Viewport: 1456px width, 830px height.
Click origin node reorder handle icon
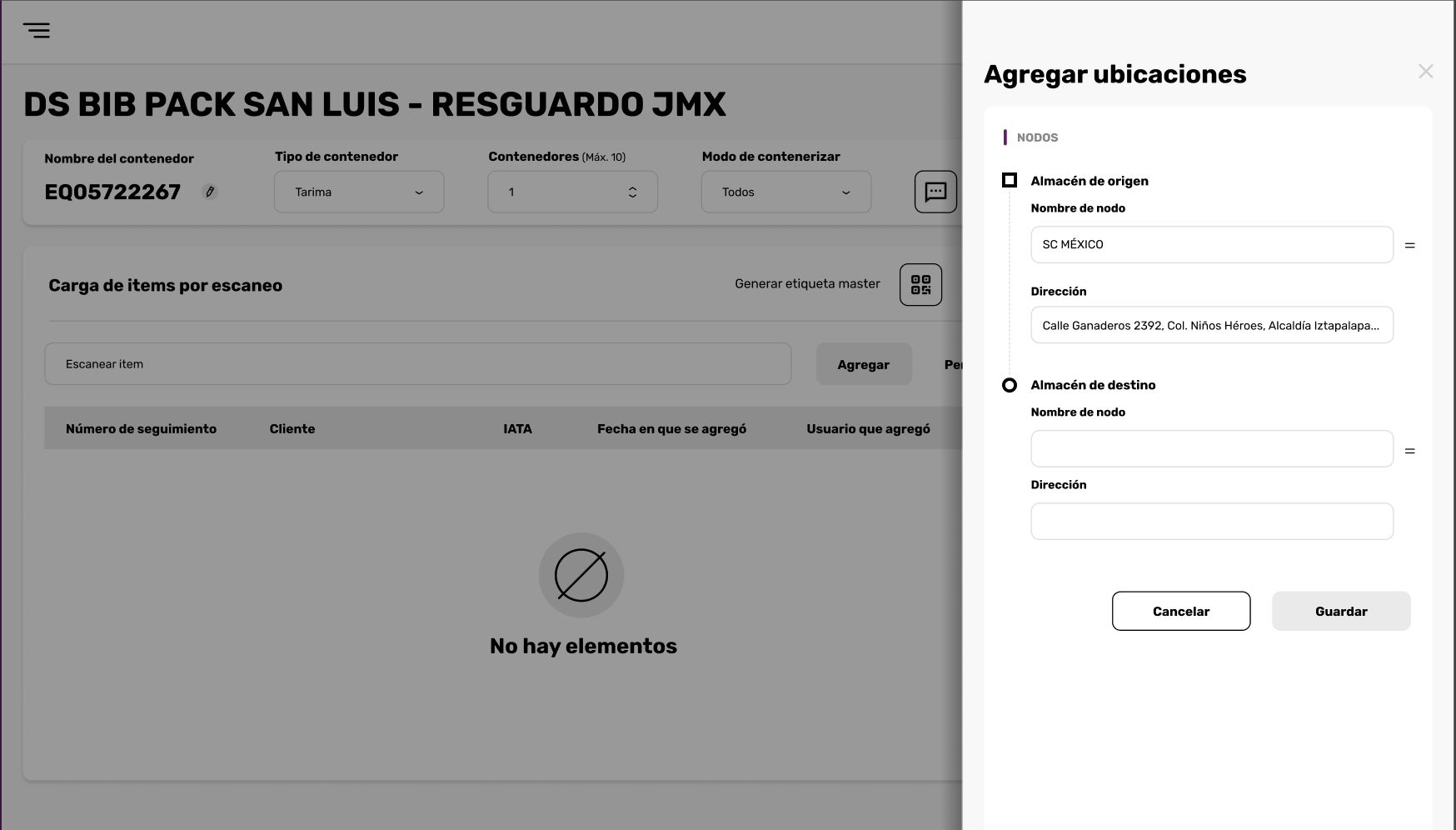pyautogui.click(x=1409, y=245)
